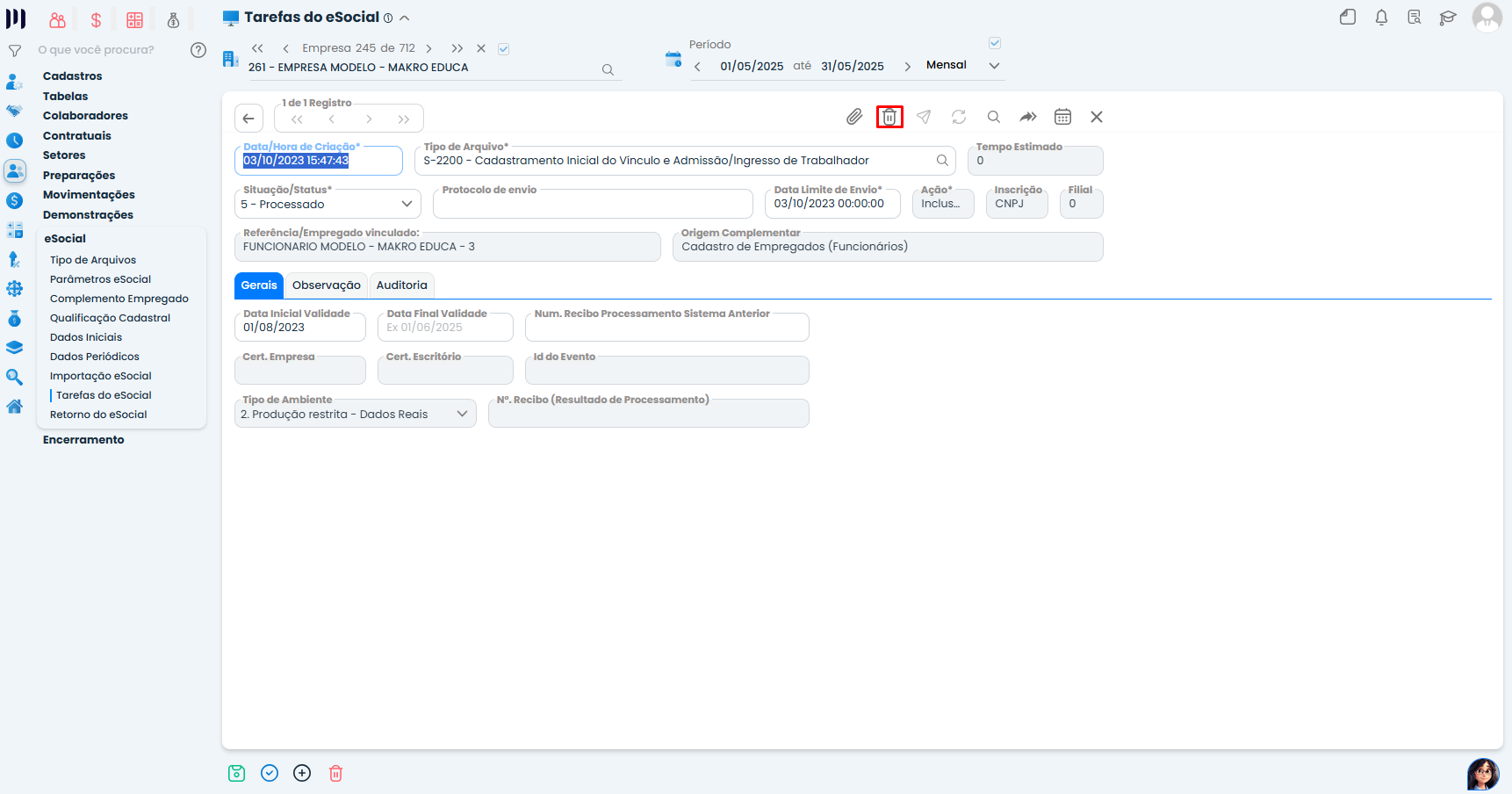Click the plus circle add icon
Image resolution: width=1512 pixels, height=794 pixels.
pyautogui.click(x=302, y=773)
